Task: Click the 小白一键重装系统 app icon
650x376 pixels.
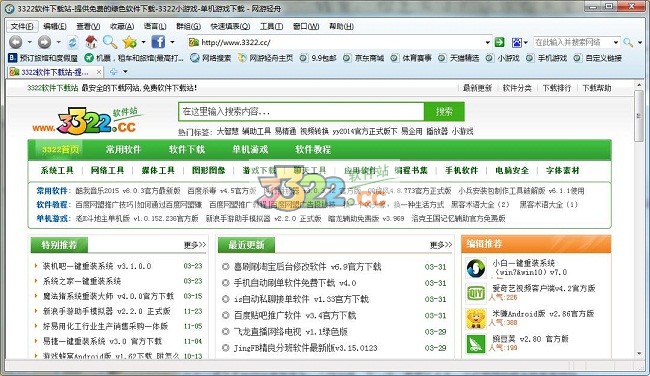Action: coord(475,268)
